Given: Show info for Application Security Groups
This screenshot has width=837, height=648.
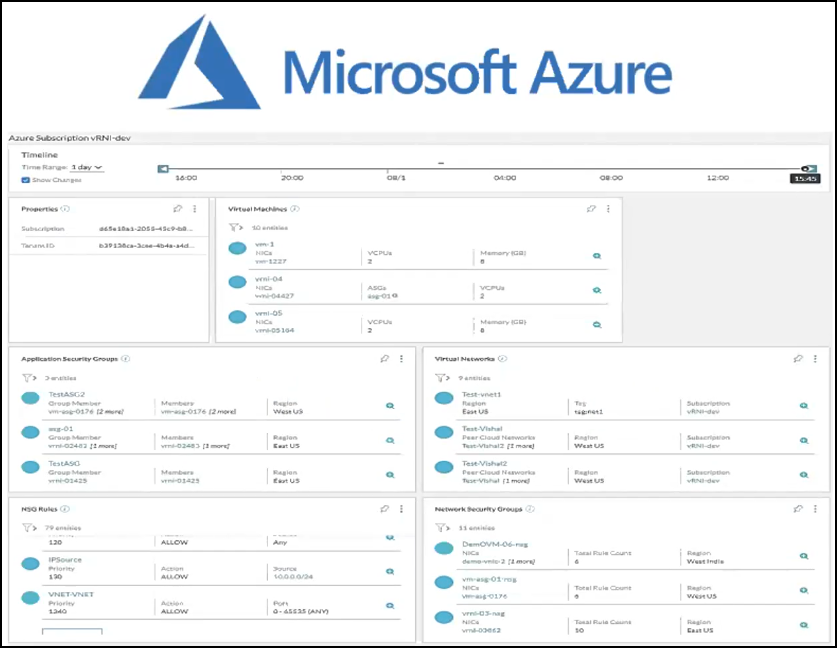Looking at the screenshot, I should [x=125, y=359].
